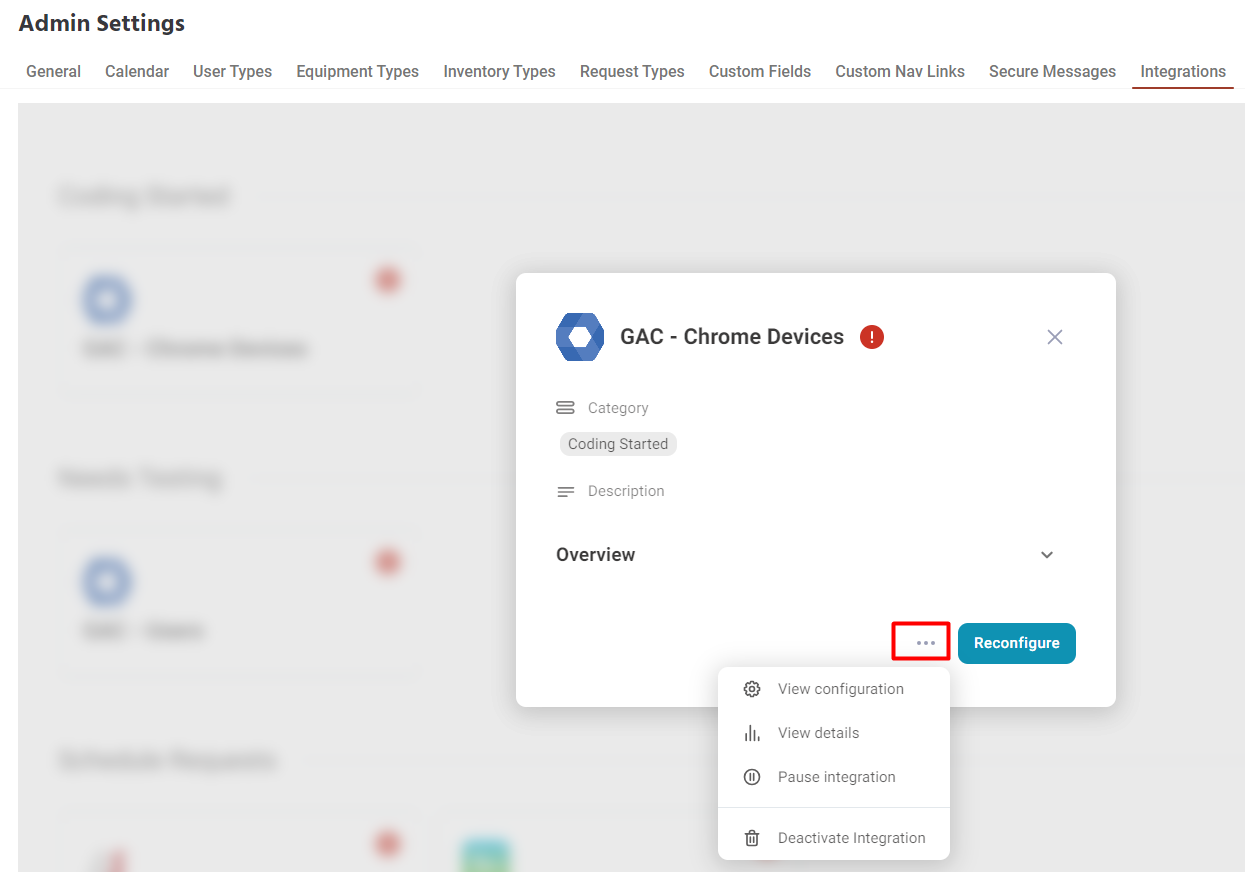
Task: Click the gear icon beside View configuration
Action: pos(752,689)
